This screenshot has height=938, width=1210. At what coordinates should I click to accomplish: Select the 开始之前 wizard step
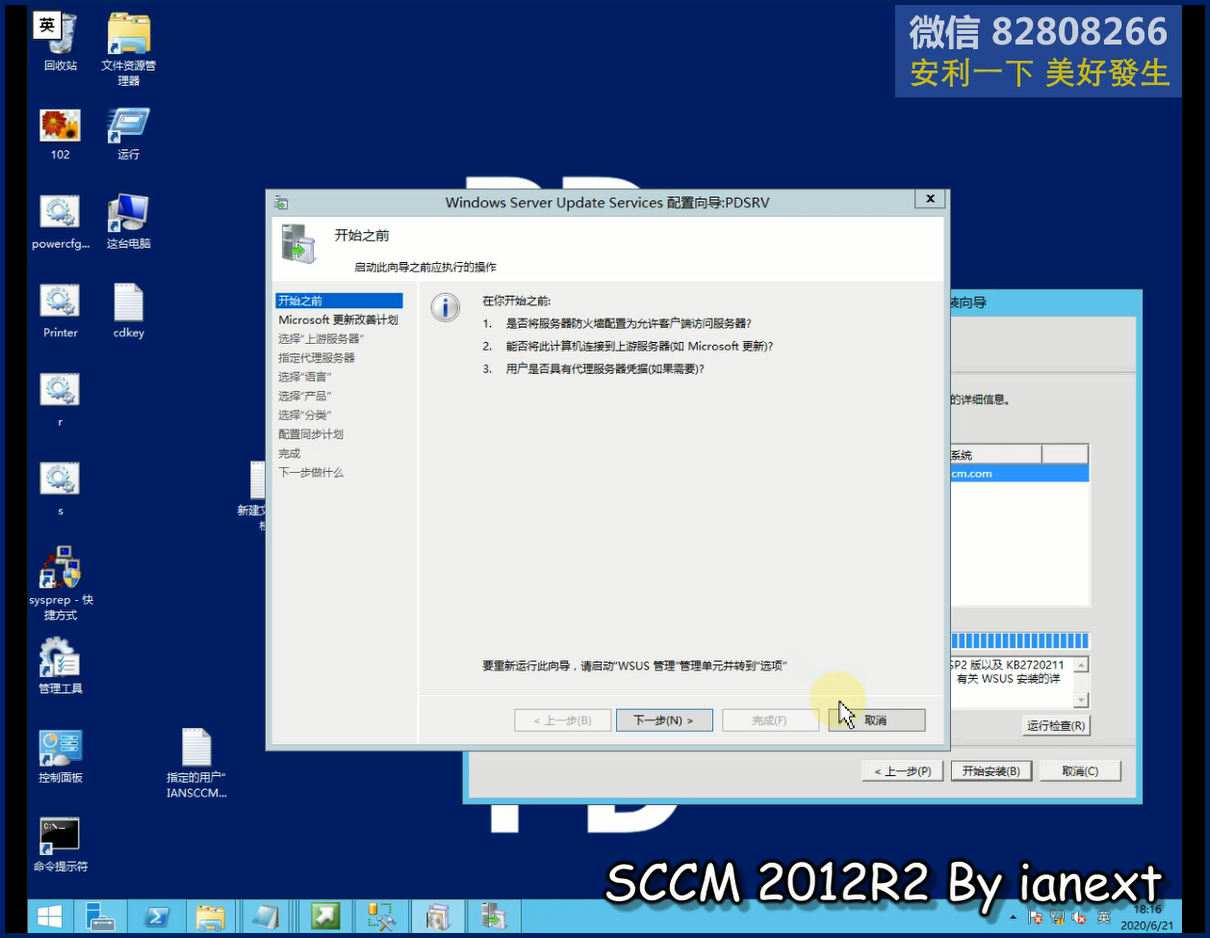[339, 300]
